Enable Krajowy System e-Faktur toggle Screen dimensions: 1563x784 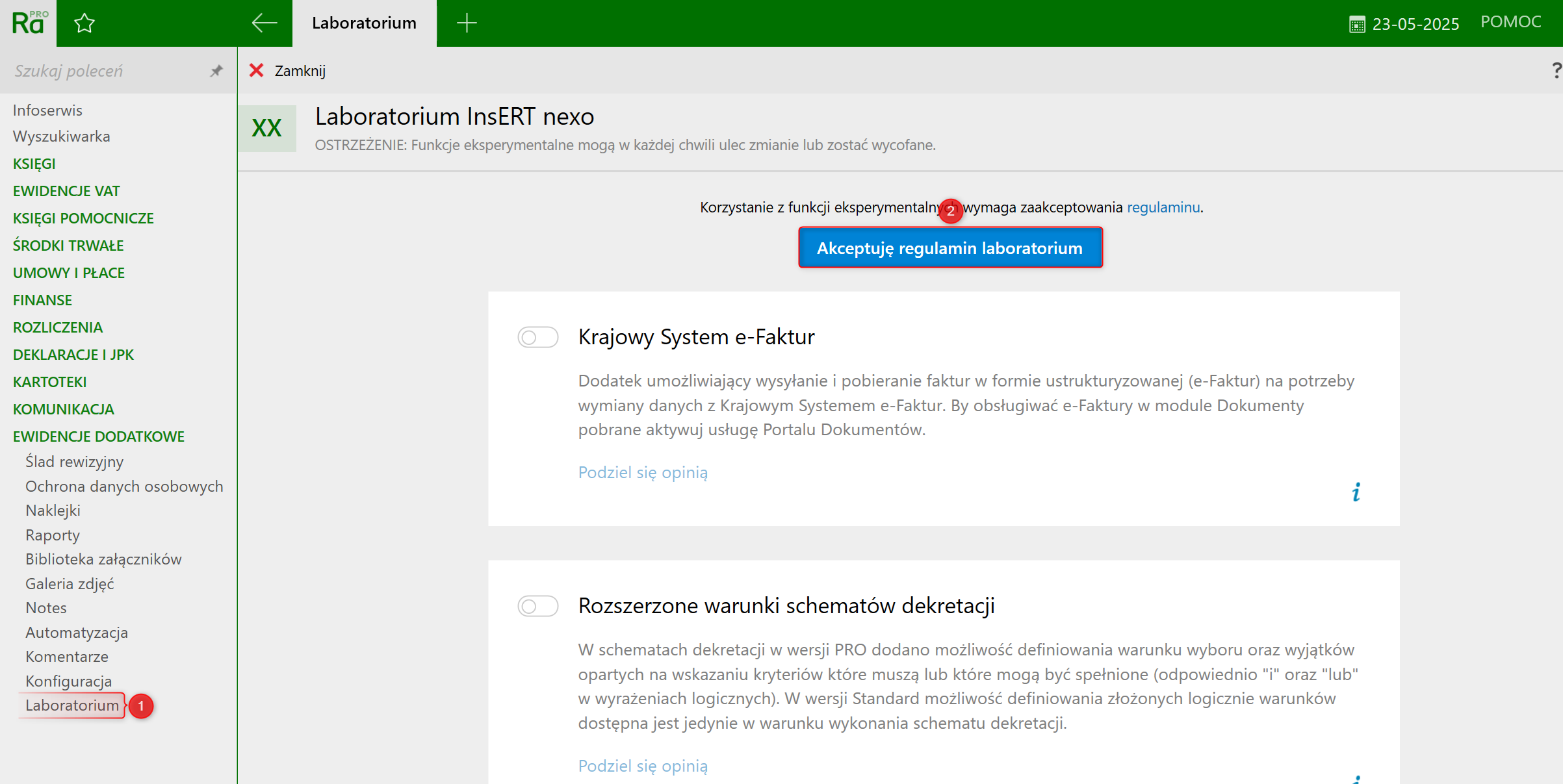click(537, 337)
